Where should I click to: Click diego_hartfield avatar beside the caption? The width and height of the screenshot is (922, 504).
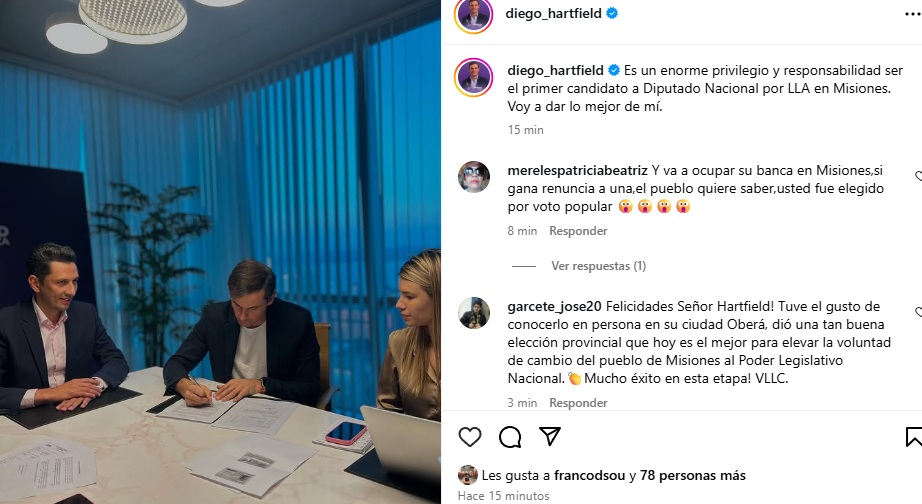(x=473, y=77)
